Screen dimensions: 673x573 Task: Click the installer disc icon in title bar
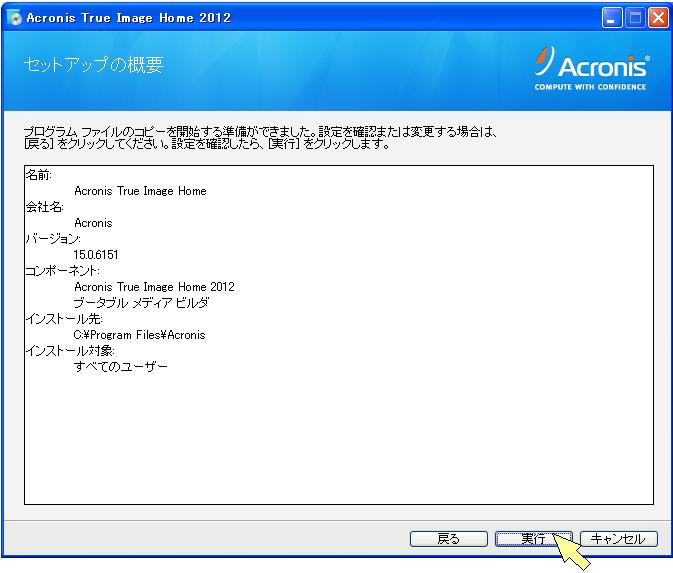pyautogui.click(x=14, y=18)
